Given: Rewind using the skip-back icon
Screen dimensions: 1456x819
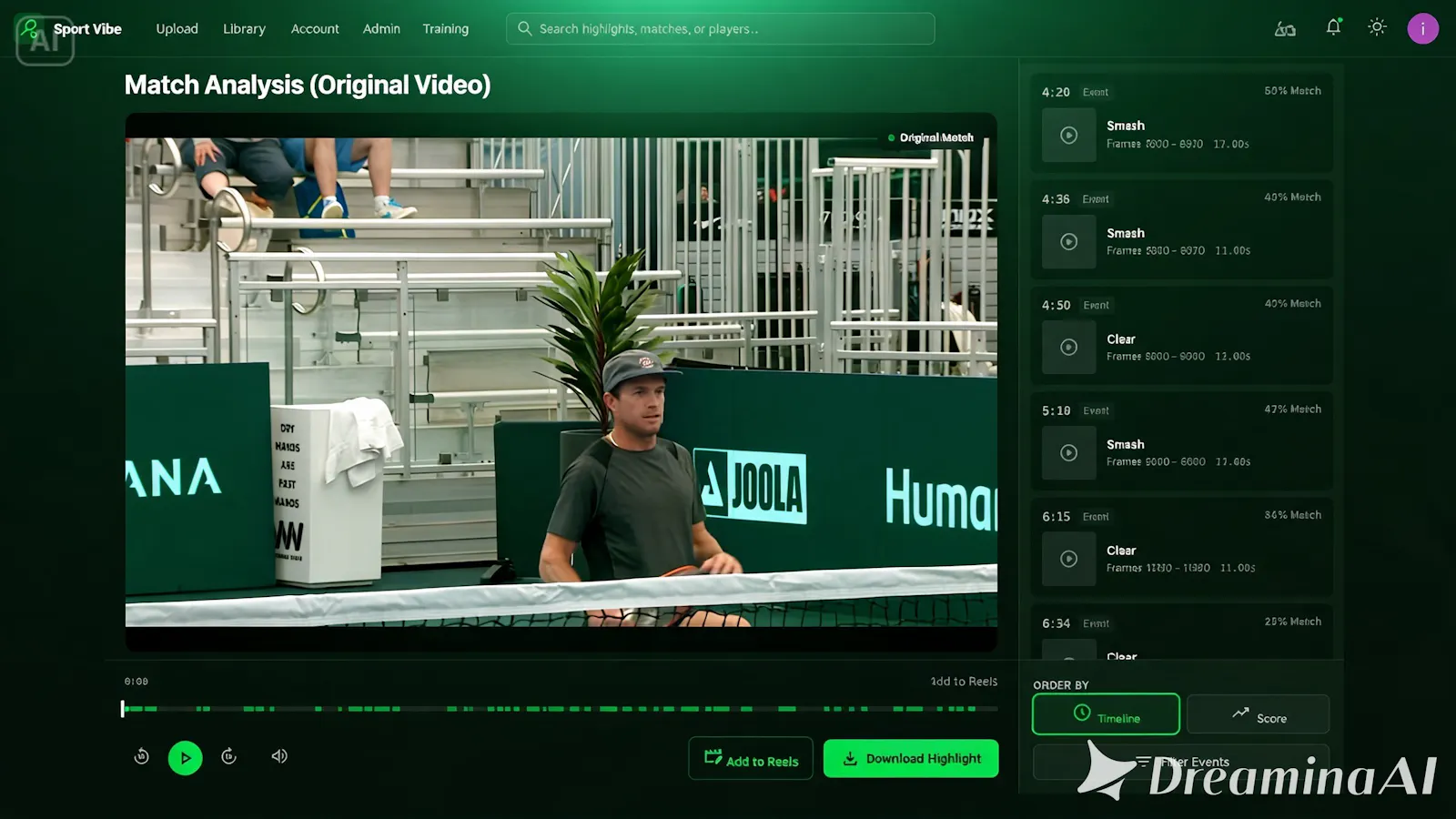Looking at the screenshot, I should pos(141,756).
